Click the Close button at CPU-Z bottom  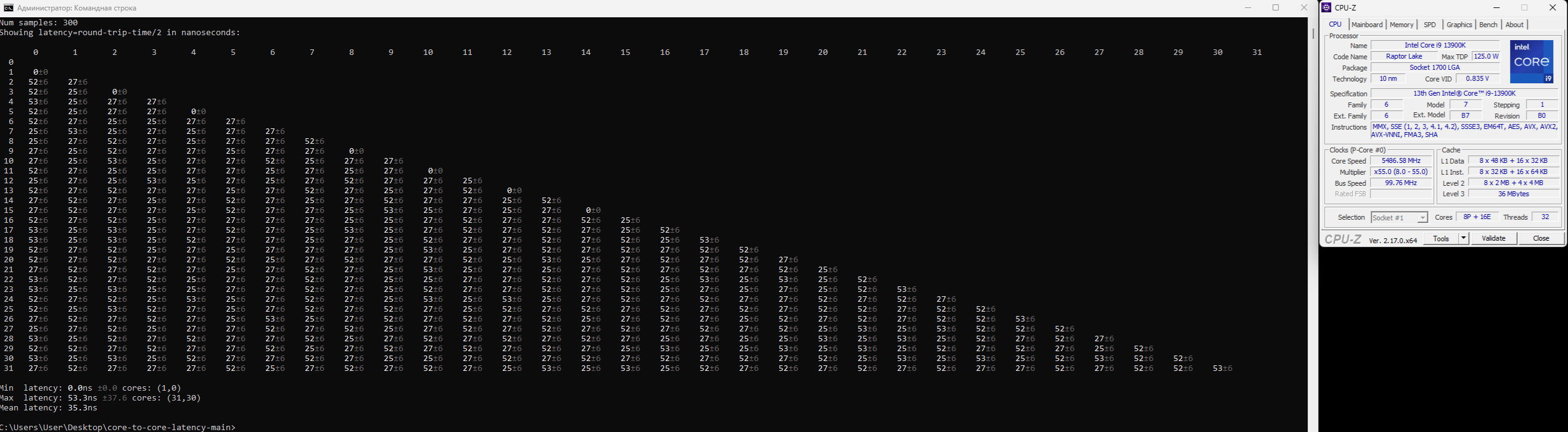(x=1541, y=238)
